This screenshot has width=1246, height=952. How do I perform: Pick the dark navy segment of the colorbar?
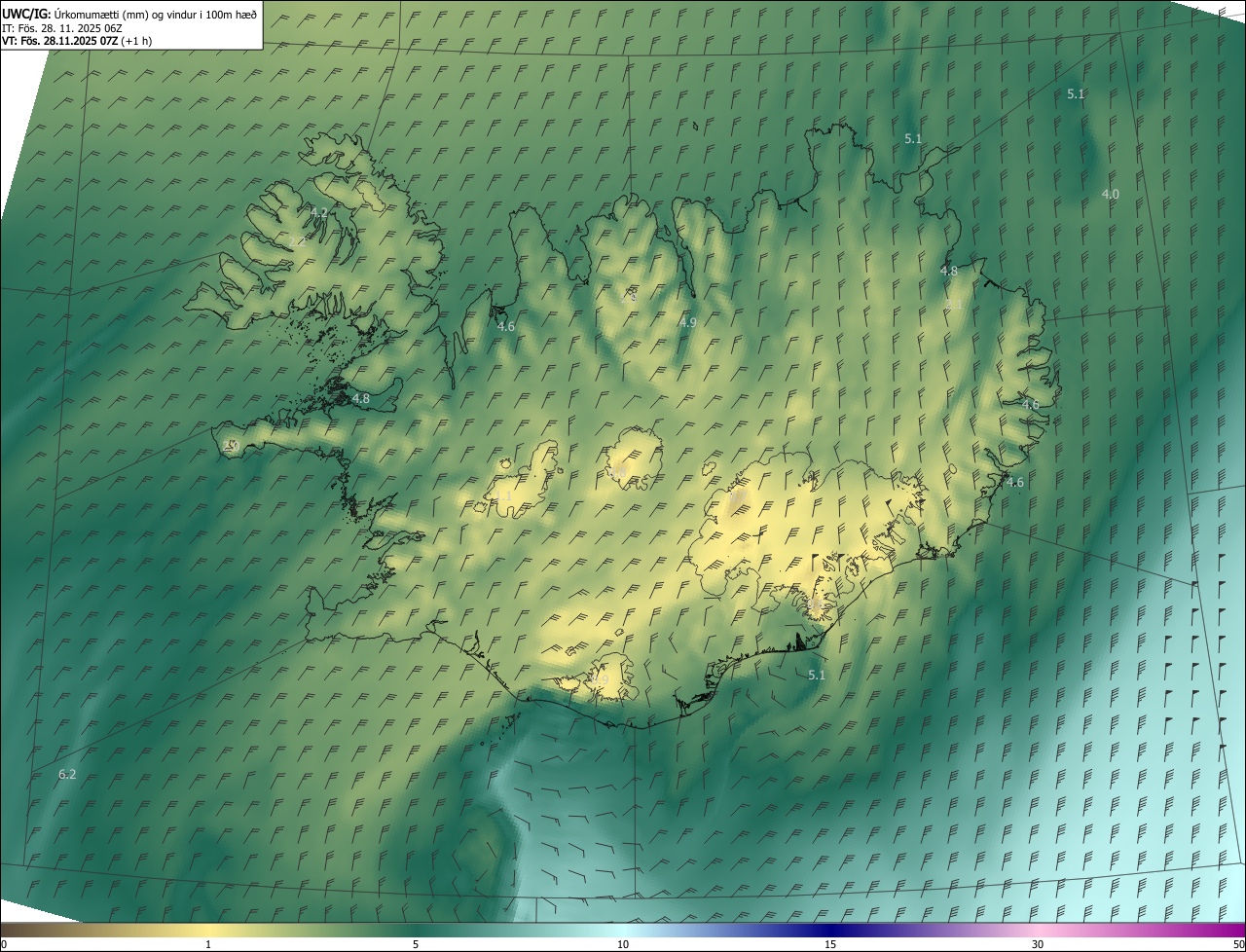830,930
